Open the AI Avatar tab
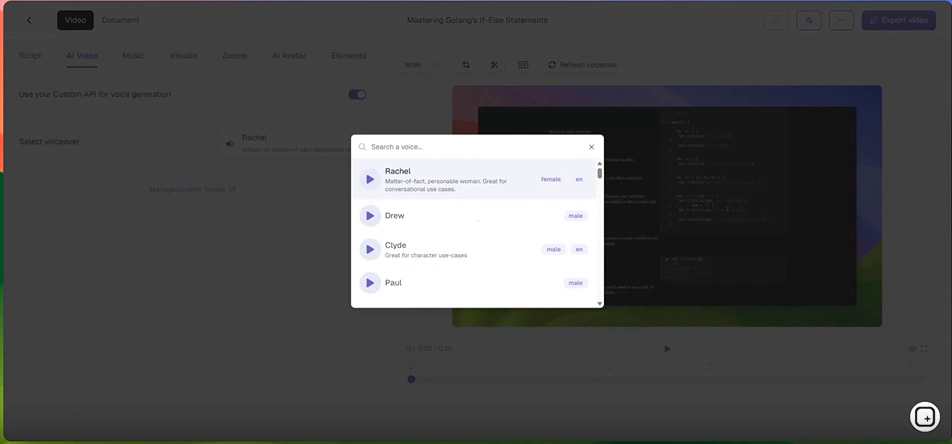The width and height of the screenshot is (952, 444). [289, 55]
